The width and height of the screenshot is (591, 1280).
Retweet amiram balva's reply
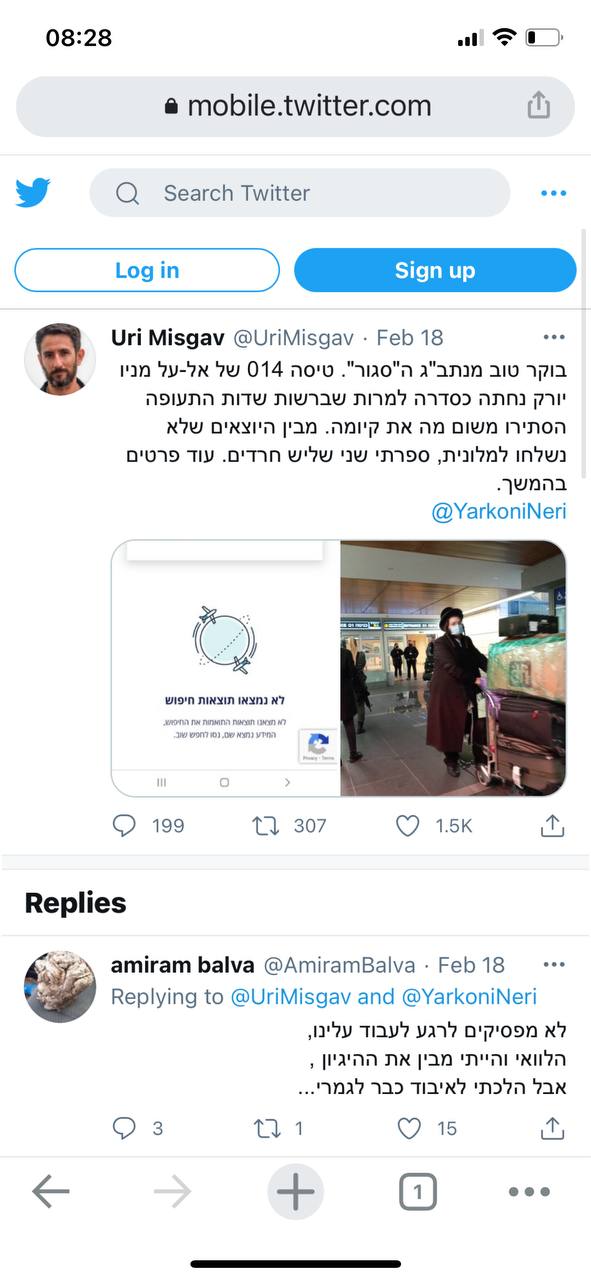(266, 1129)
